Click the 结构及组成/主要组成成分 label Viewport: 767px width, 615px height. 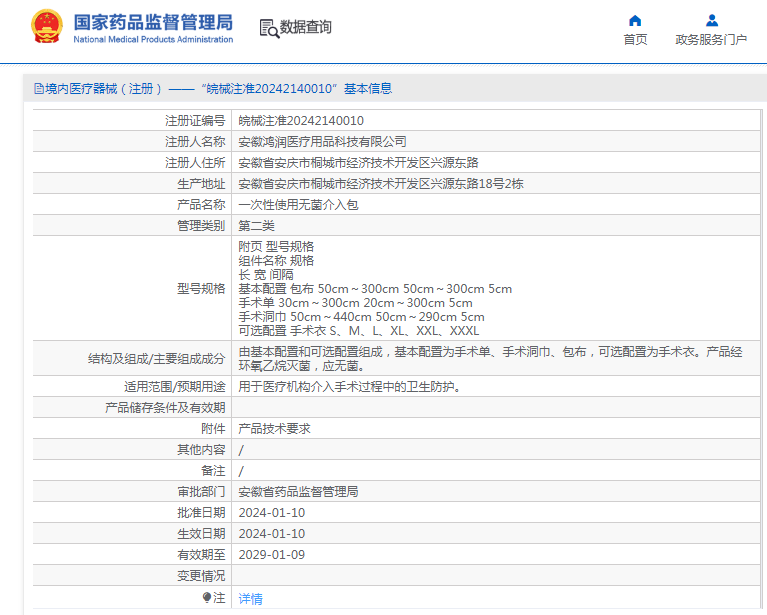157,359
